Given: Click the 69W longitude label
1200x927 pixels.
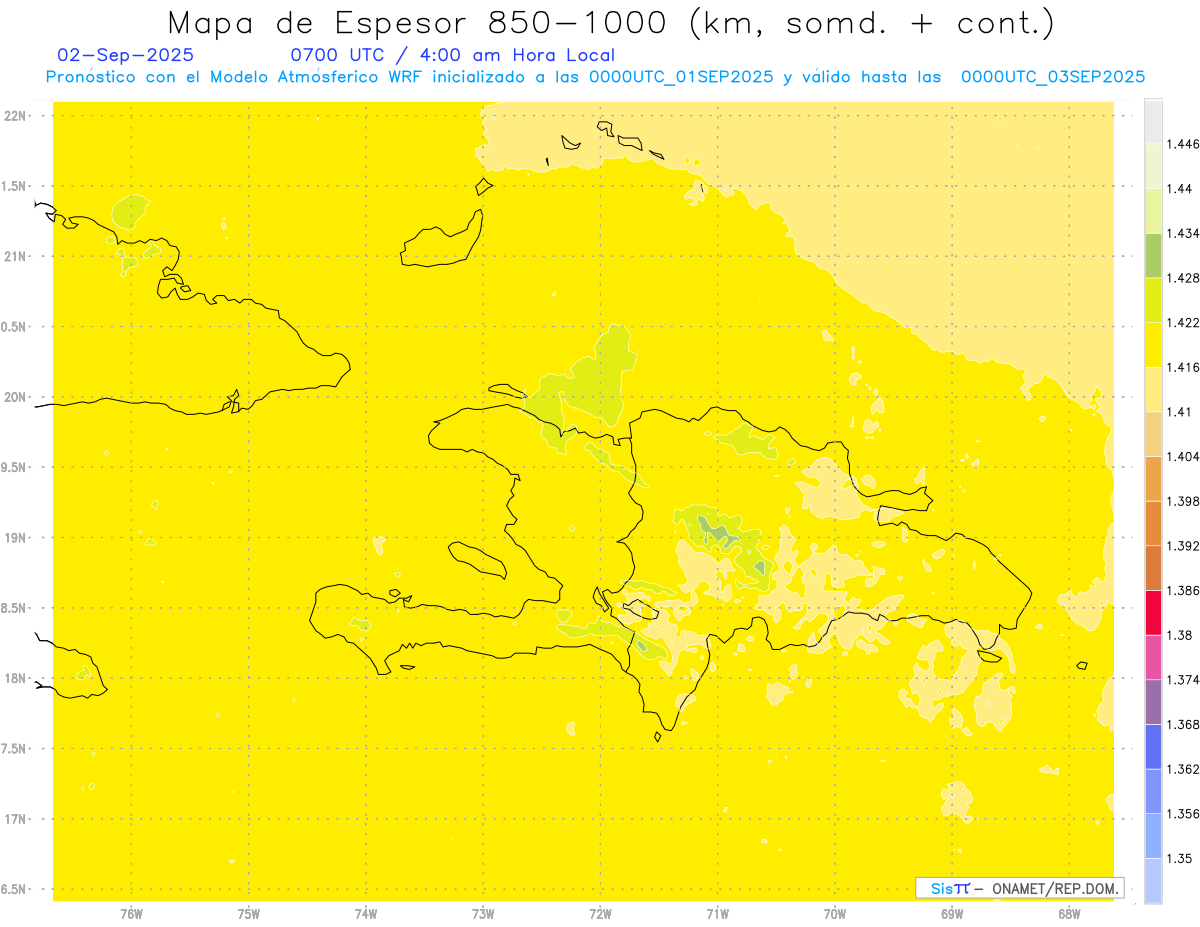Looking at the screenshot, I should [952, 914].
